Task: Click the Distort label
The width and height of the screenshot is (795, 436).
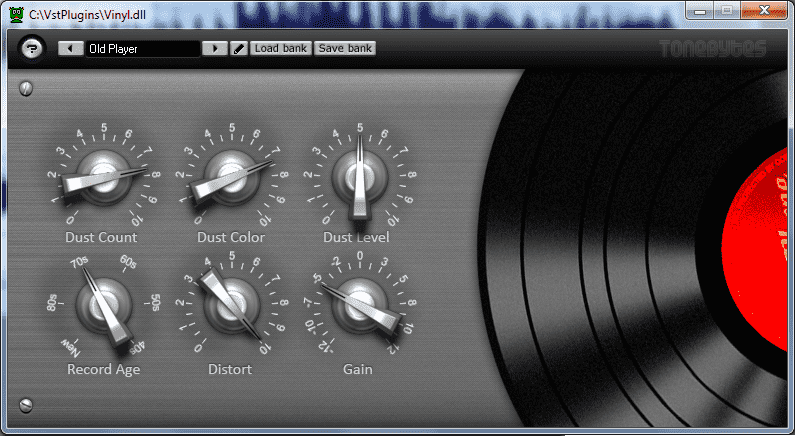Action: click(230, 369)
